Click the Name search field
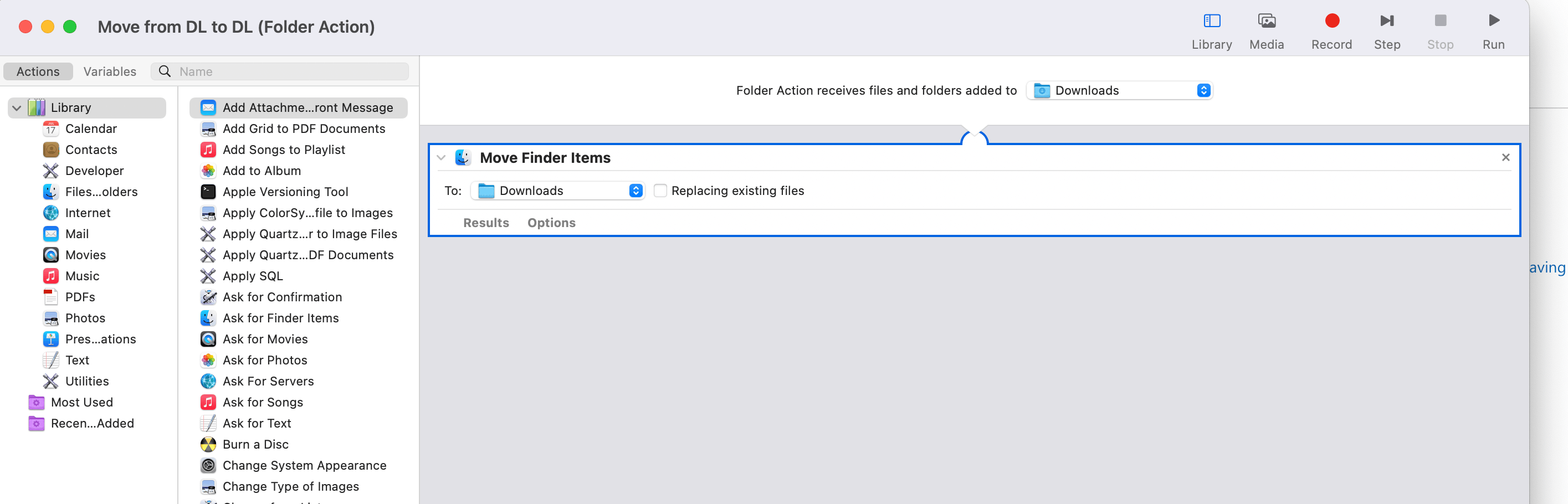Image resolution: width=1568 pixels, height=504 pixels. tap(280, 71)
